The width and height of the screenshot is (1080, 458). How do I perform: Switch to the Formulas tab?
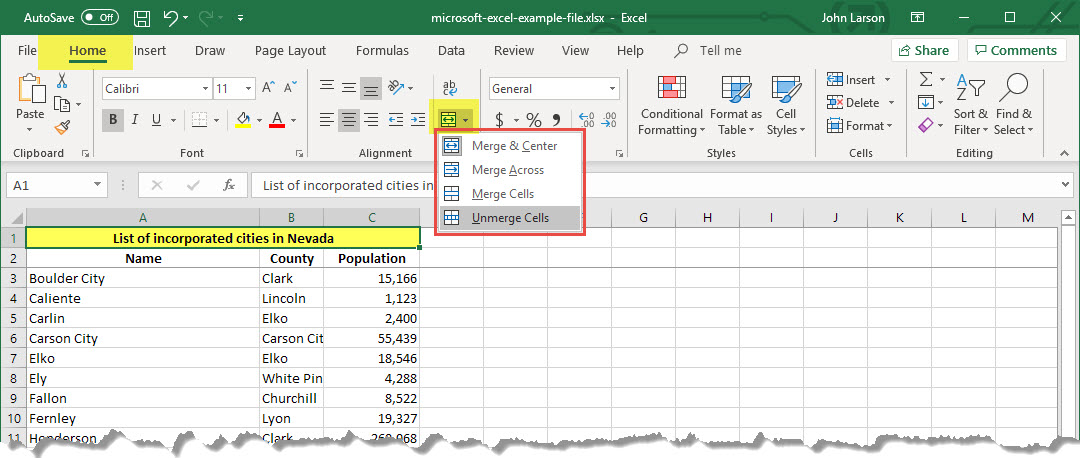(x=382, y=50)
